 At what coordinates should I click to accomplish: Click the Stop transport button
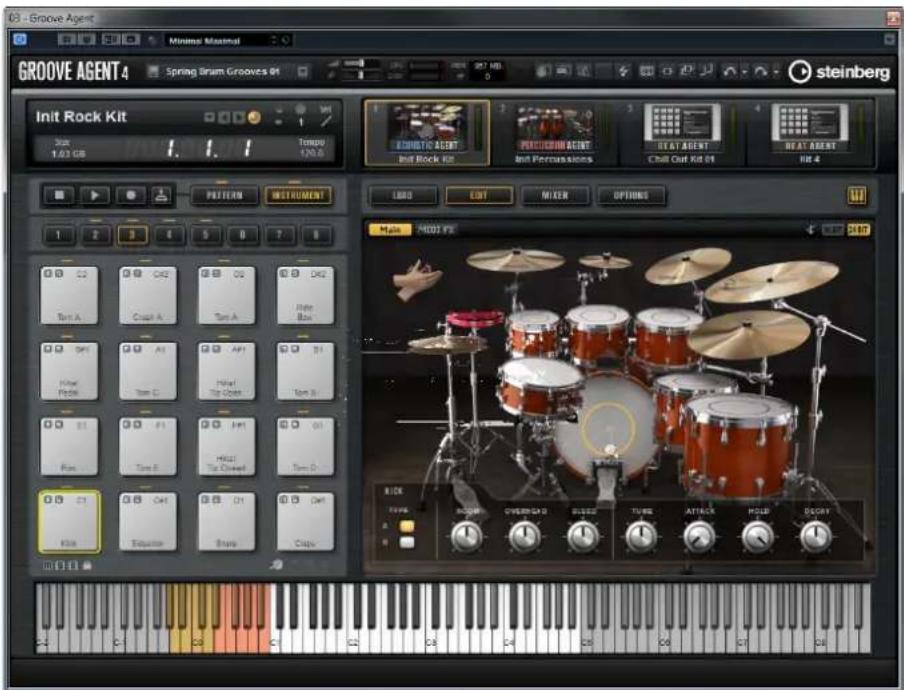click(59, 195)
